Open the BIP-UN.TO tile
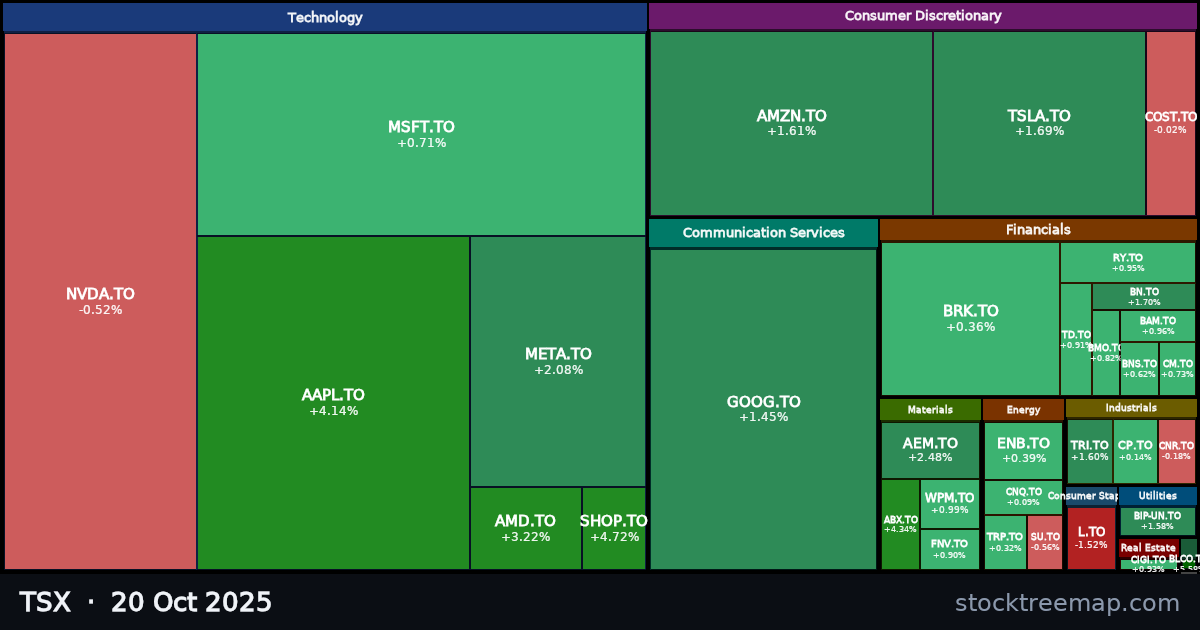The image size is (1200, 630). (x=1157, y=521)
